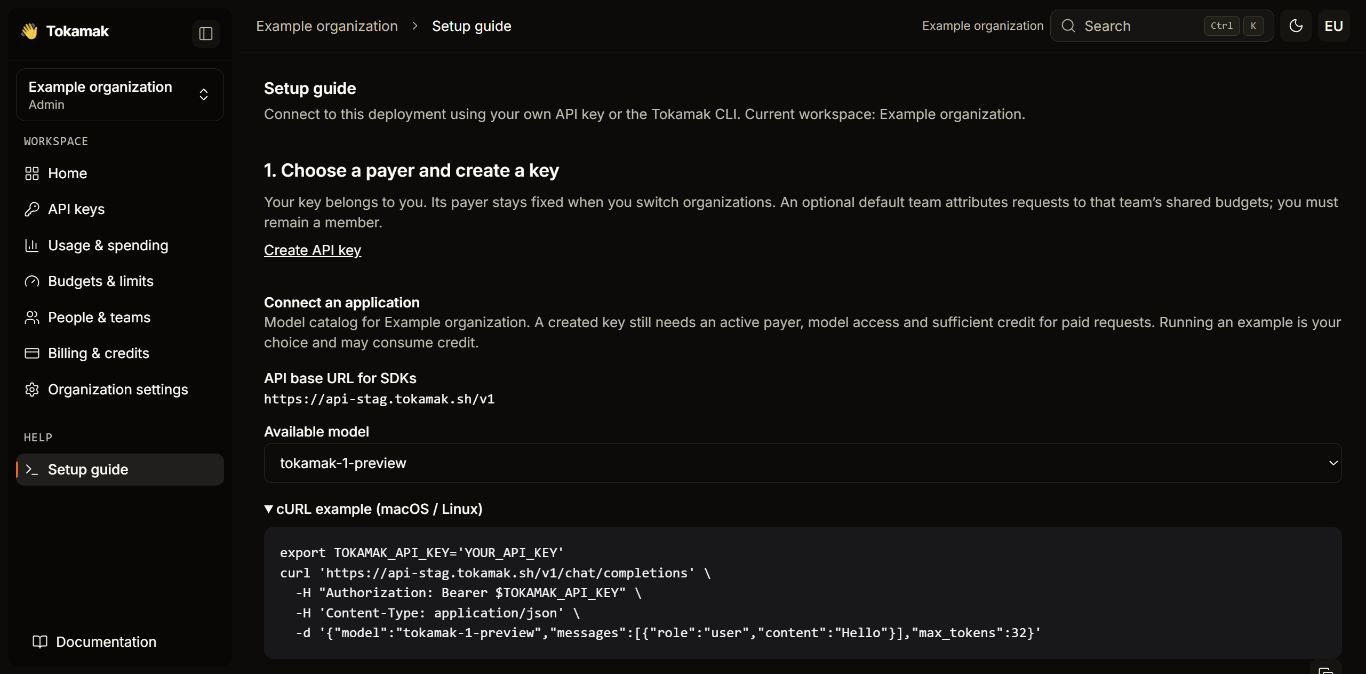This screenshot has width=1366, height=674.
Task: Click the Usage & spending chart icon
Action: [x=32, y=245]
